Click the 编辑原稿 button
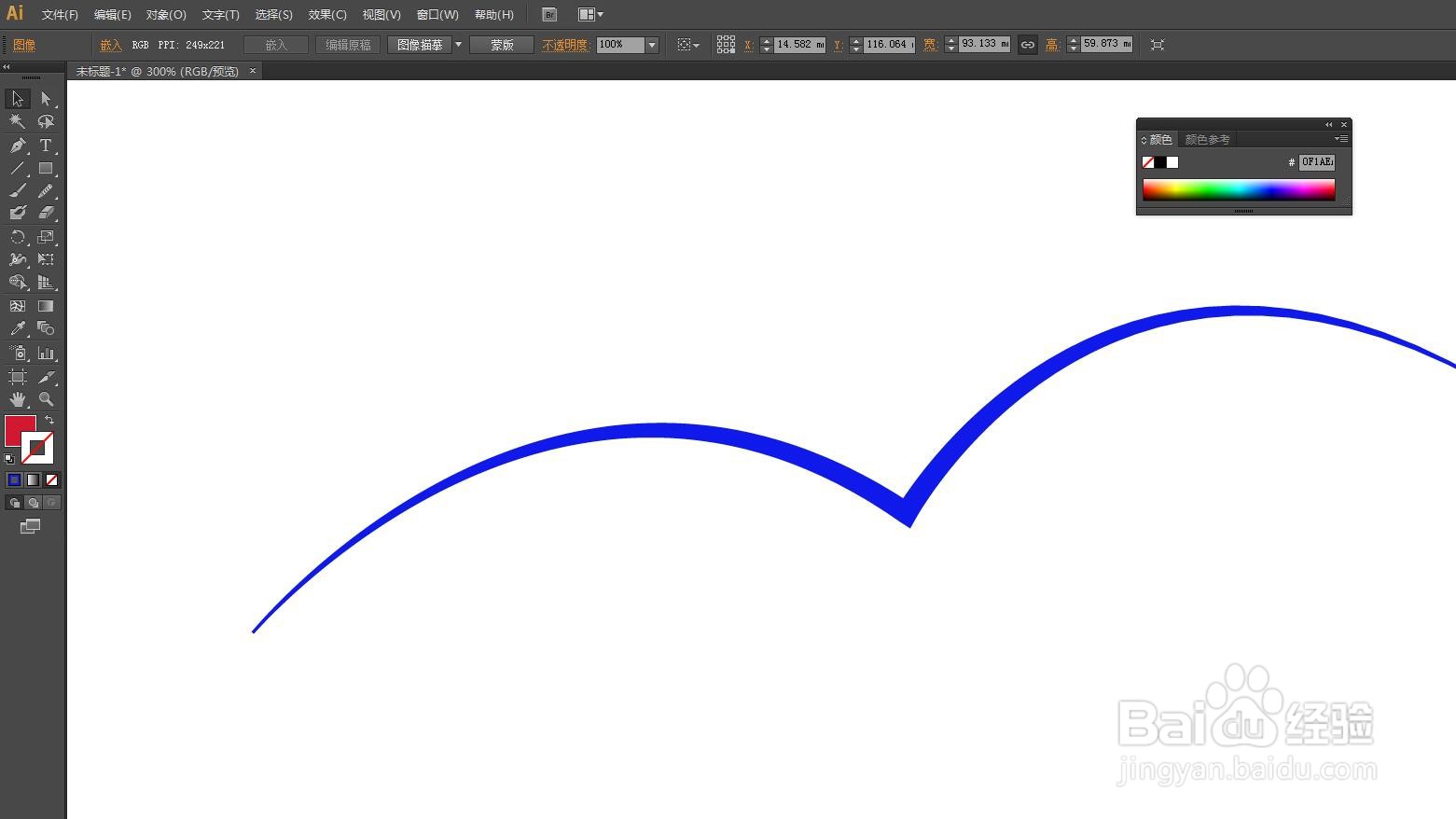The width and height of the screenshot is (1456, 819). tap(348, 45)
